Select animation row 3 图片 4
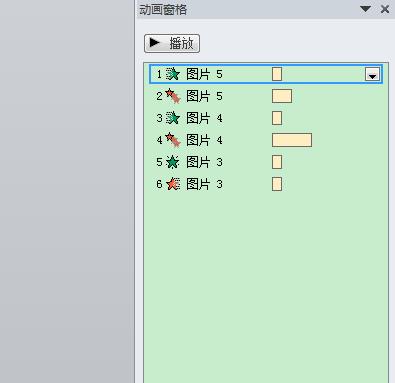Image resolution: width=395 pixels, height=383 pixels. tap(266, 118)
